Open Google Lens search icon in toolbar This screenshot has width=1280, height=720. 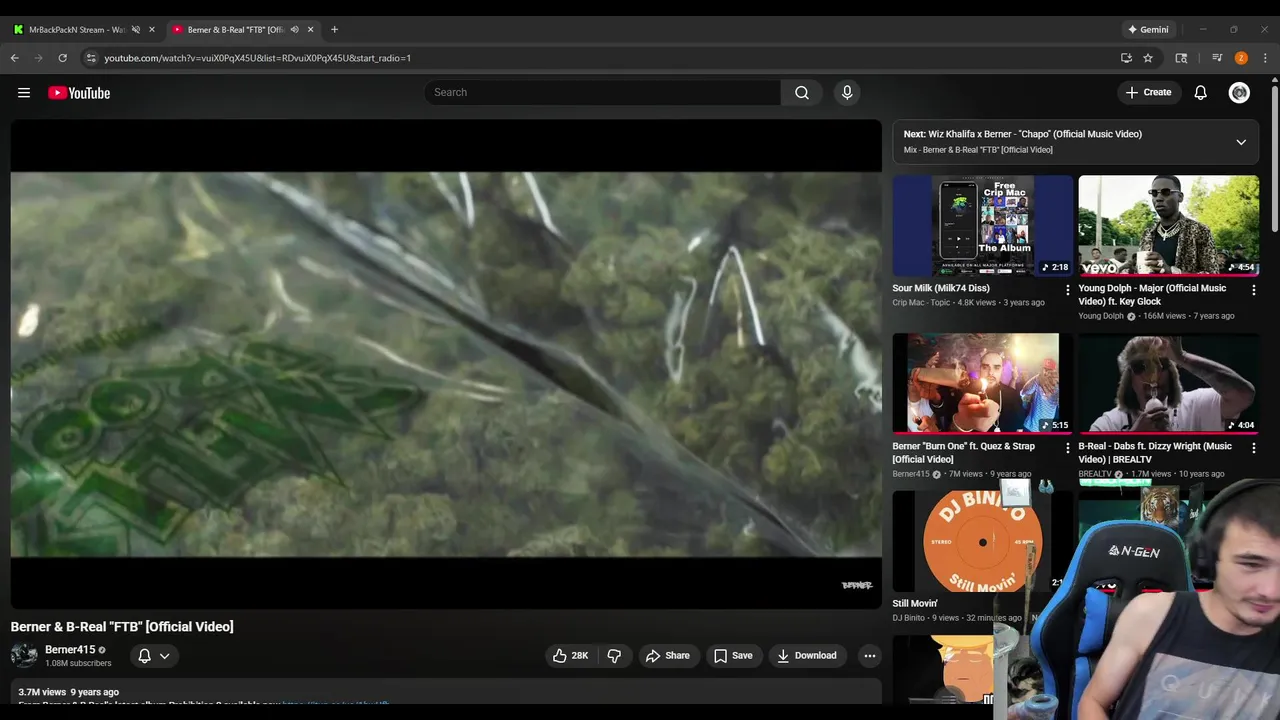(1181, 58)
